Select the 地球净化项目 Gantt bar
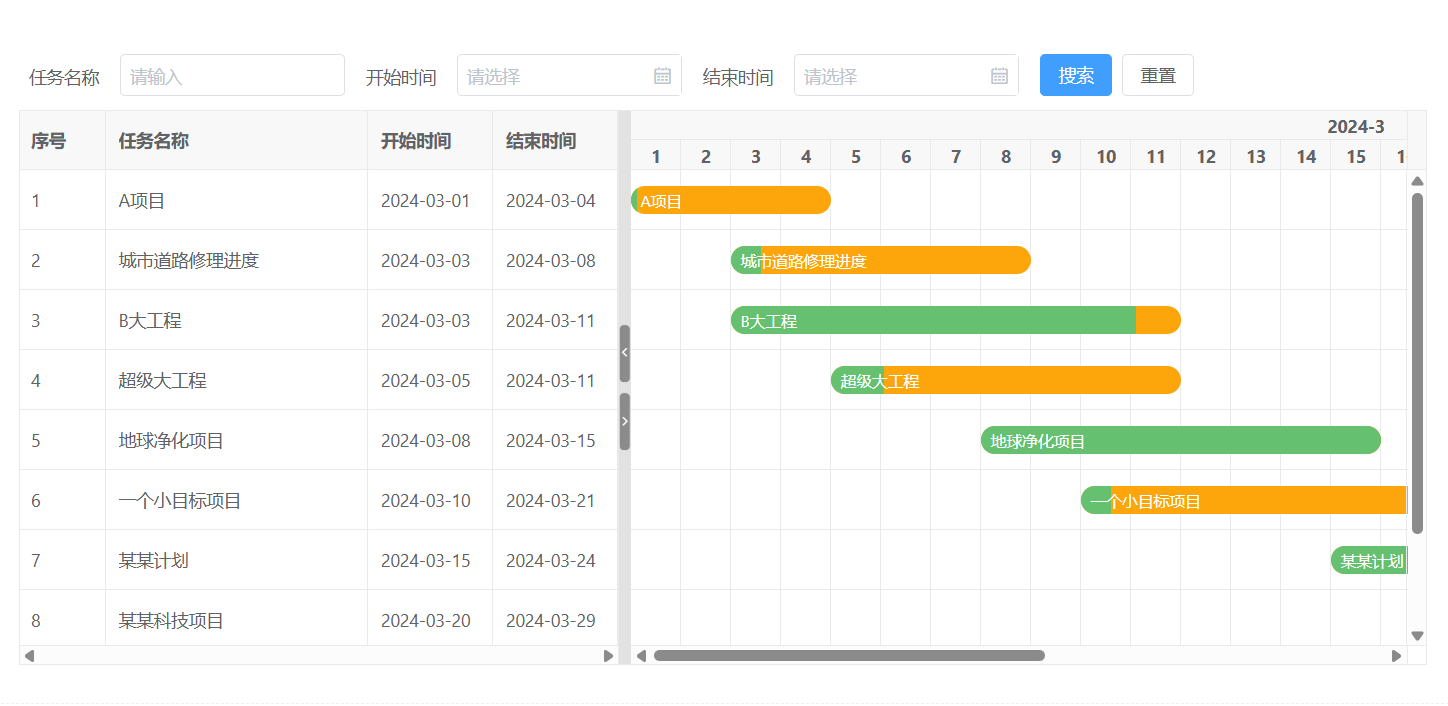 (x=1180, y=441)
